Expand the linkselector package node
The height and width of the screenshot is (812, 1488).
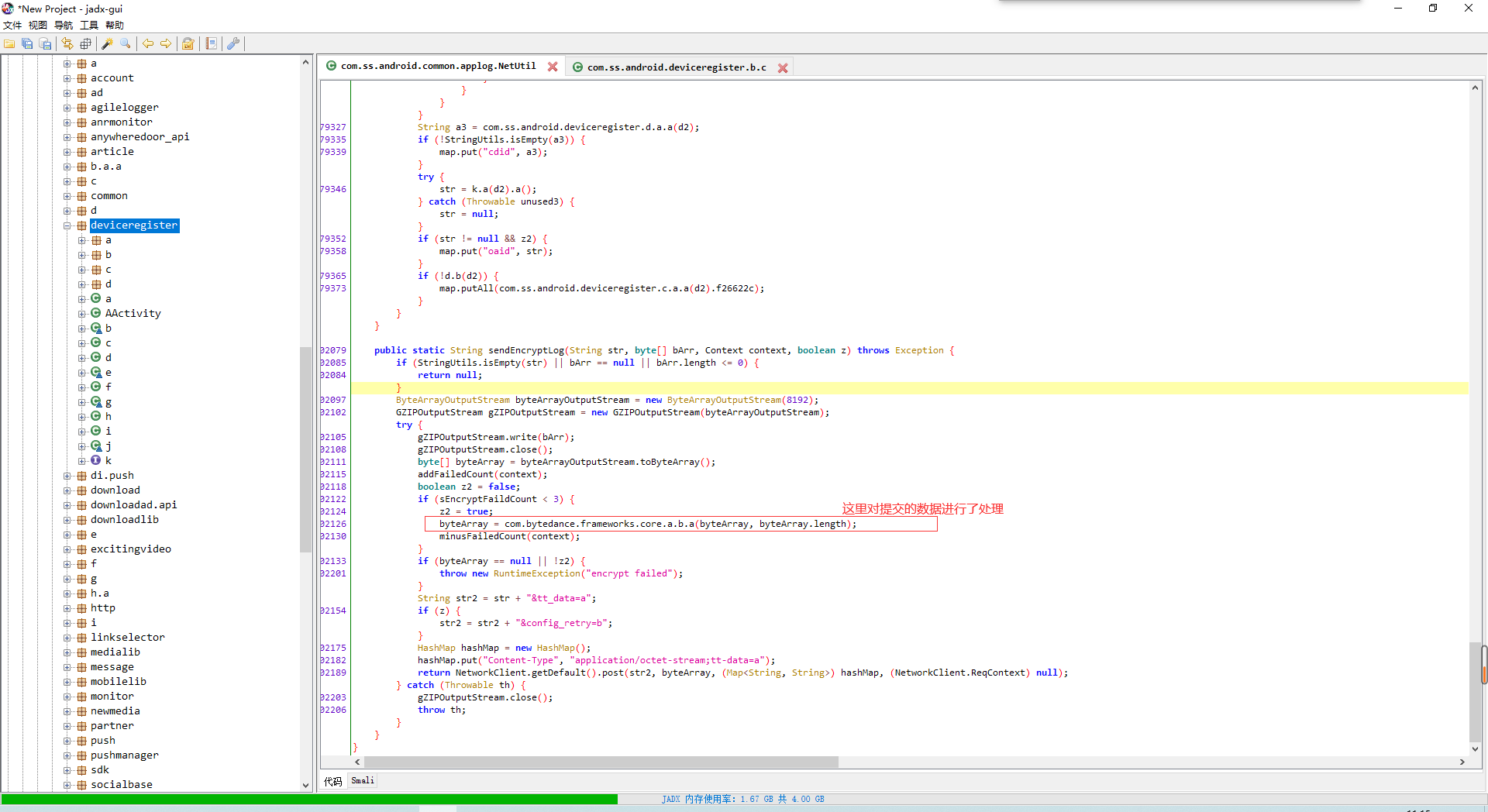[67, 638]
